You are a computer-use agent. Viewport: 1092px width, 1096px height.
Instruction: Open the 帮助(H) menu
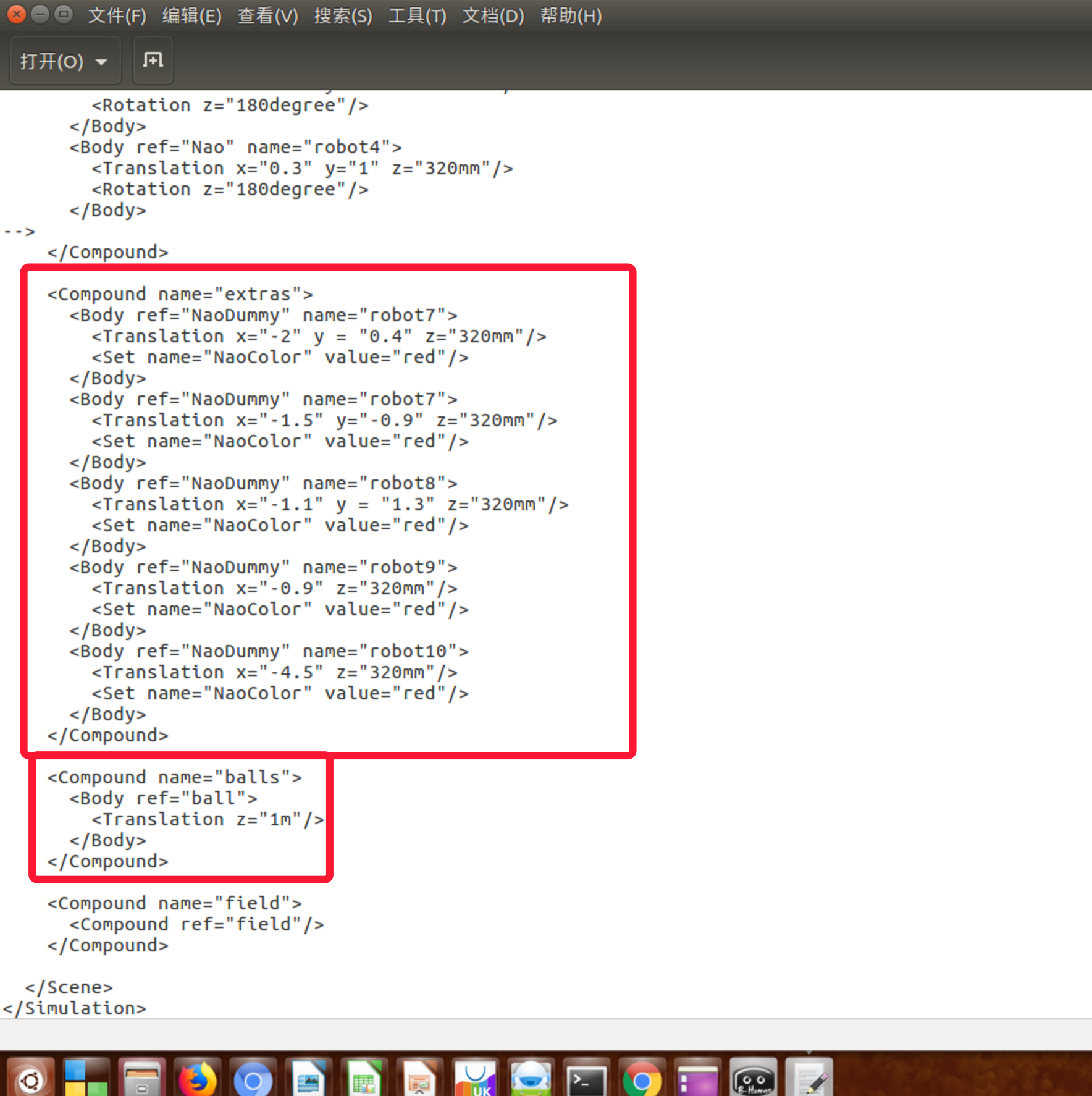pyautogui.click(x=571, y=15)
